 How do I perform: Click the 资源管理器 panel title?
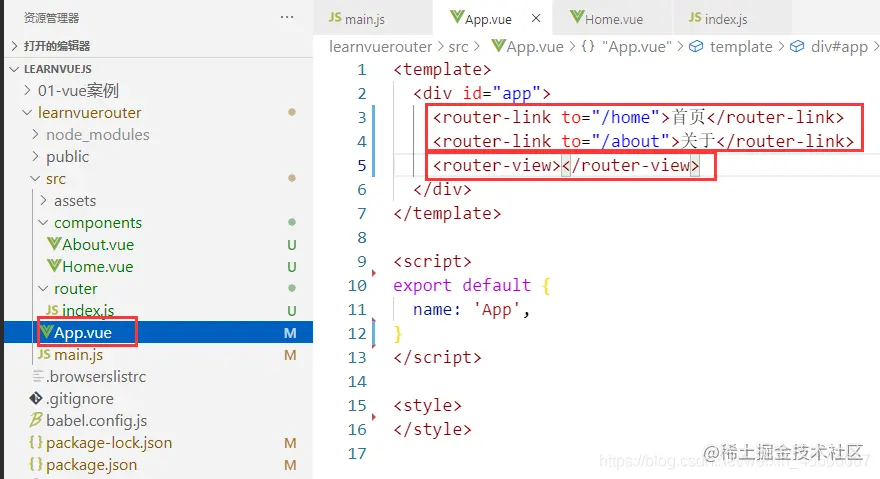51,18
